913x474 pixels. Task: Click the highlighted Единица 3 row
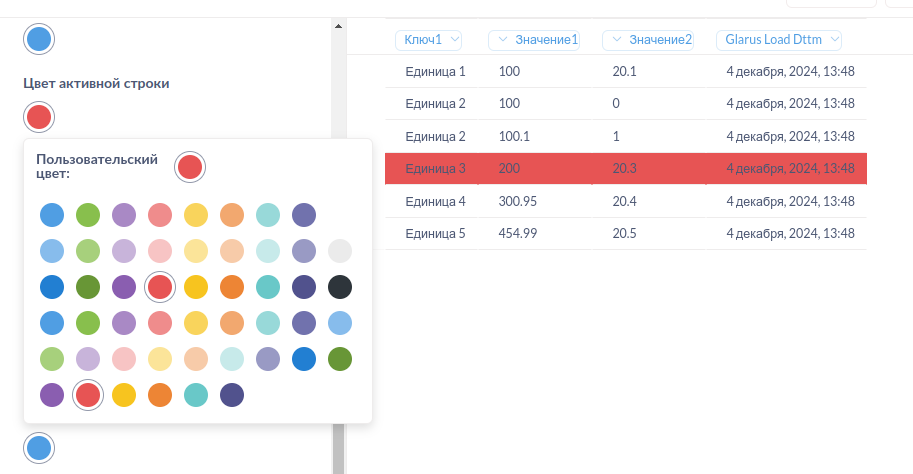click(625, 169)
